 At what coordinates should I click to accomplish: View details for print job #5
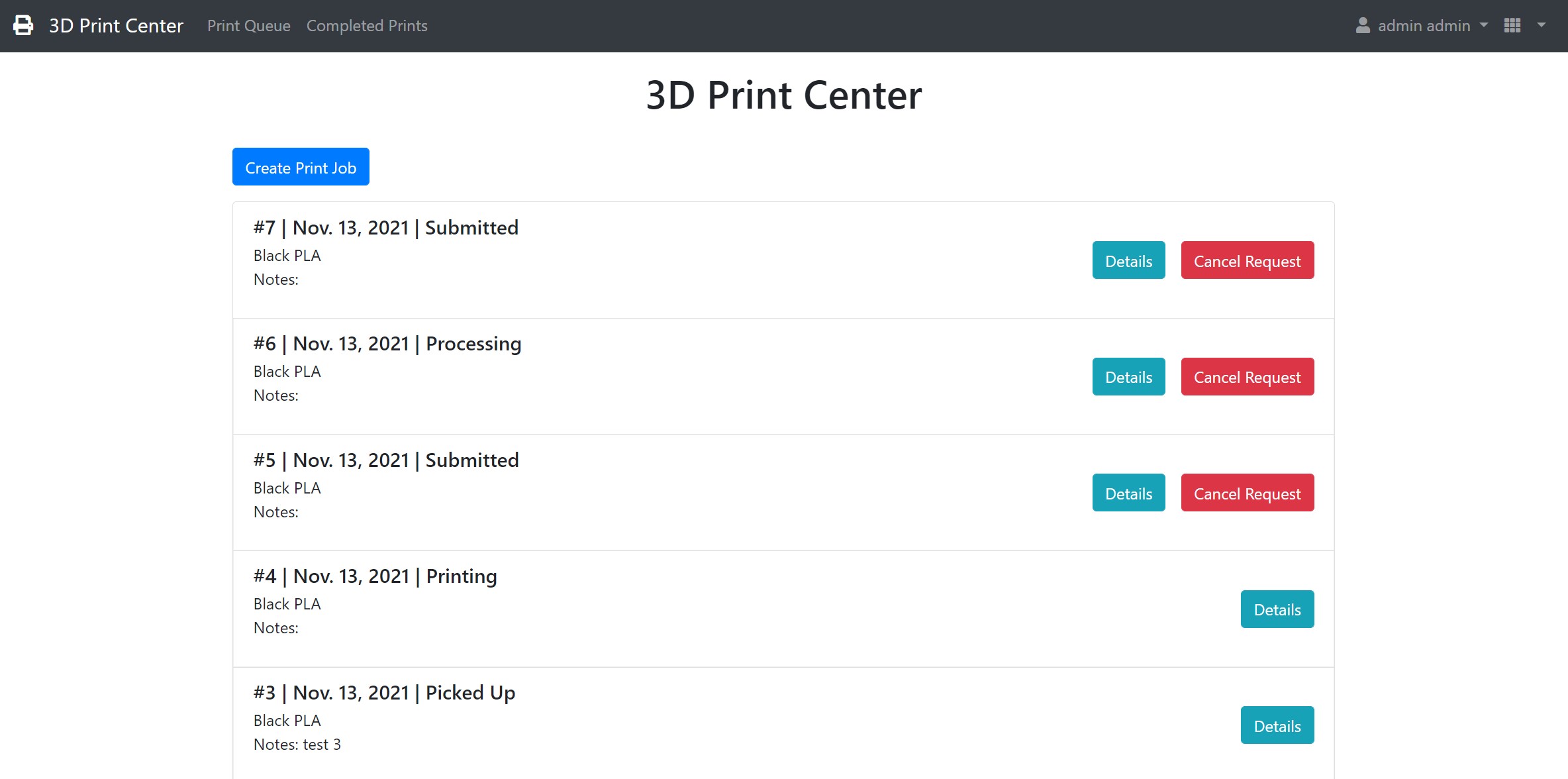tap(1128, 493)
